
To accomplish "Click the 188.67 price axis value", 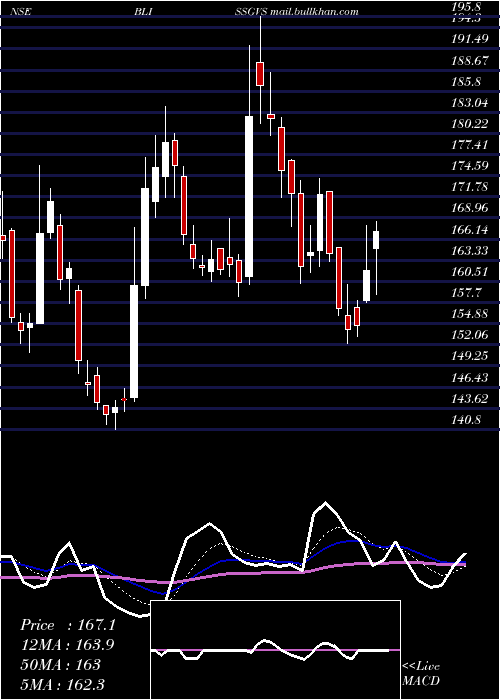I will (x=470, y=61).
